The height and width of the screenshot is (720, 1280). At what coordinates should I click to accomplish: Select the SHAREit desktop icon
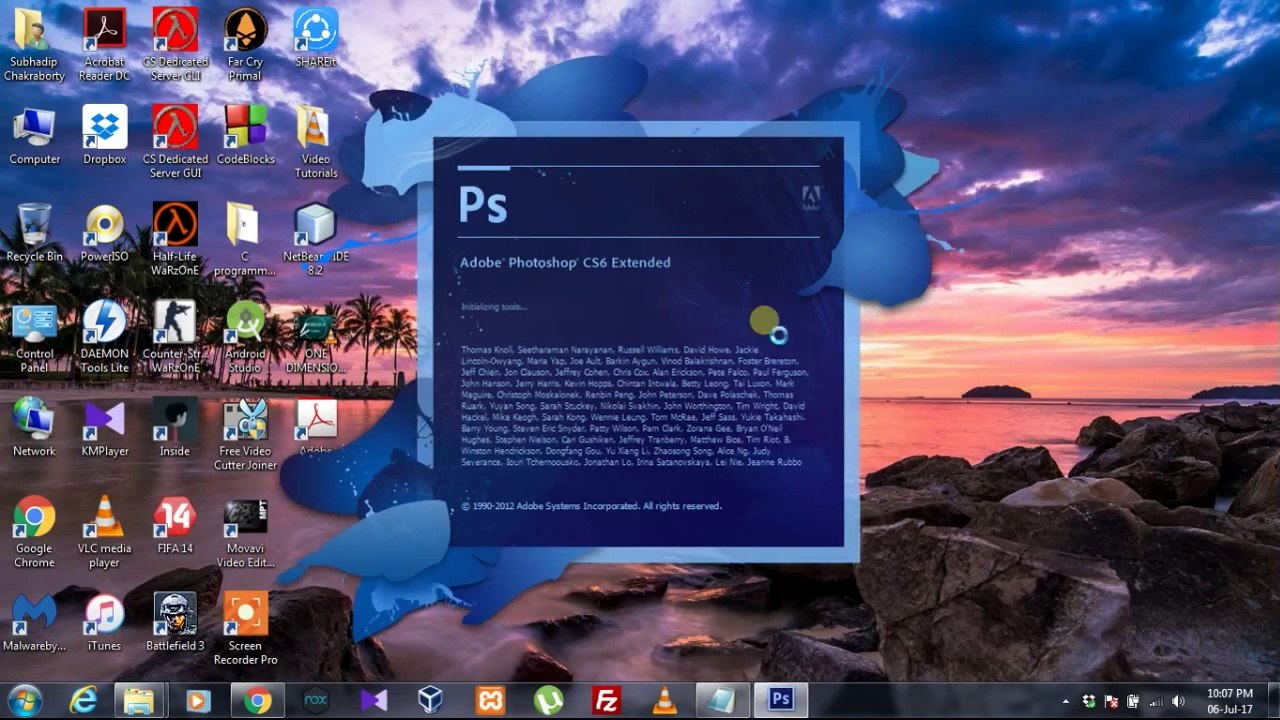[315, 38]
